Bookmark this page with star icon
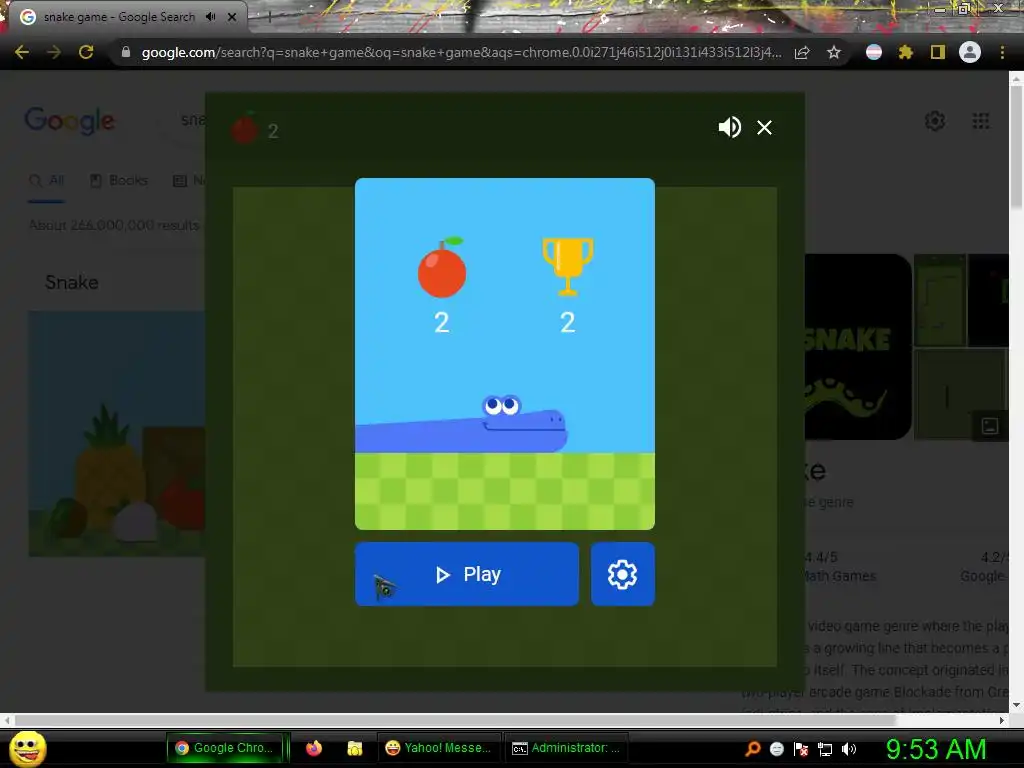This screenshot has height=768, width=1024. pyautogui.click(x=833, y=52)
